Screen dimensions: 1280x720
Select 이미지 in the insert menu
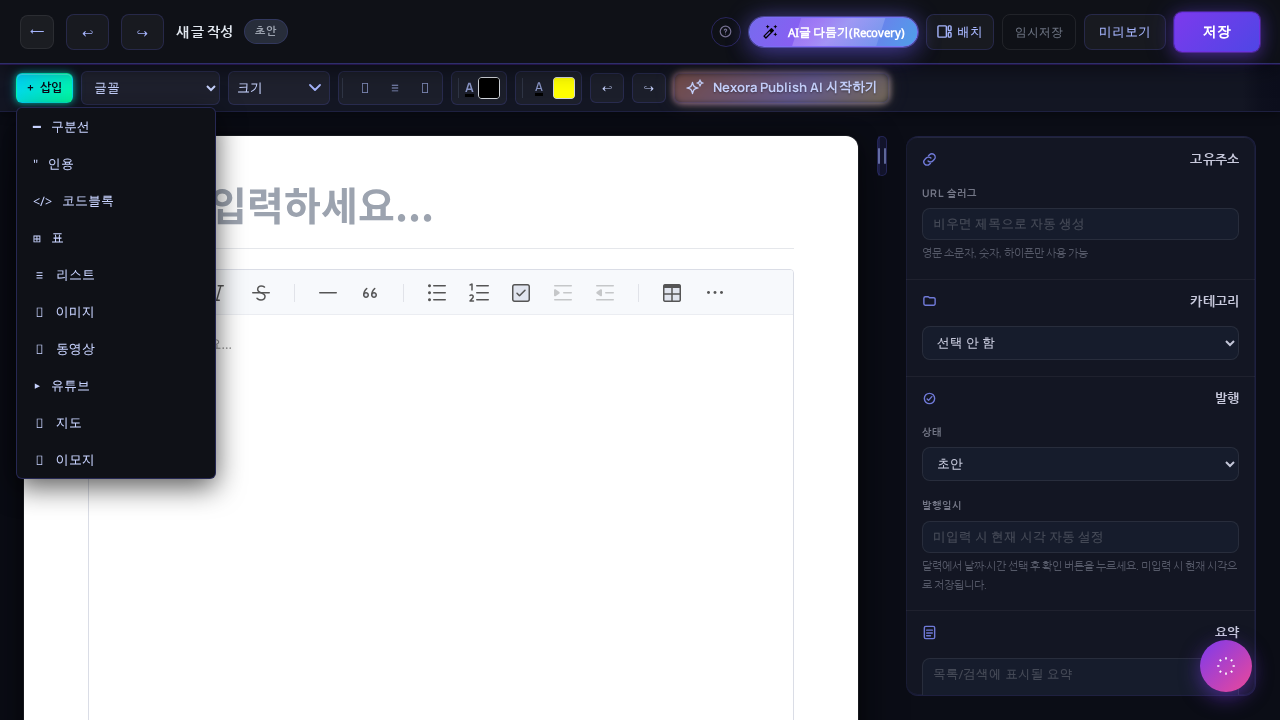(116, 312)
